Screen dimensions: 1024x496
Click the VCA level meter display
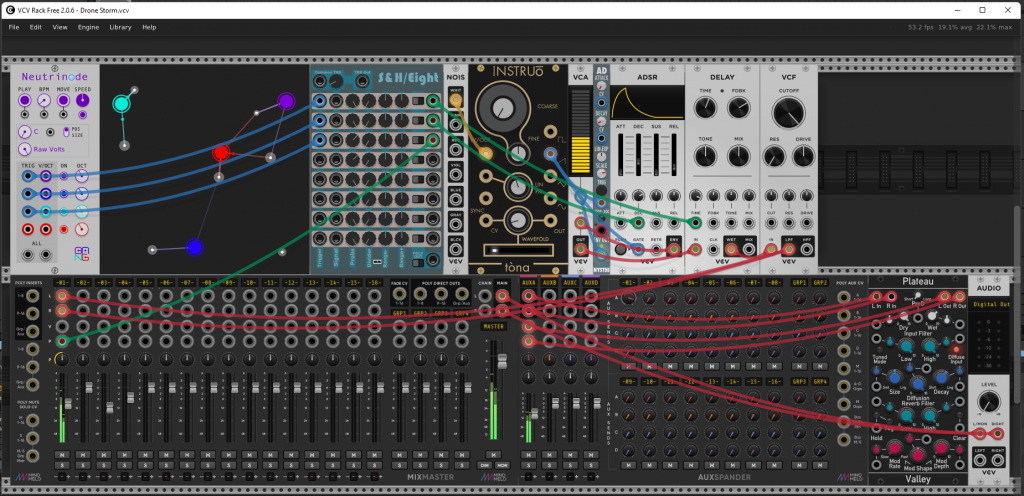pos(581,132)
